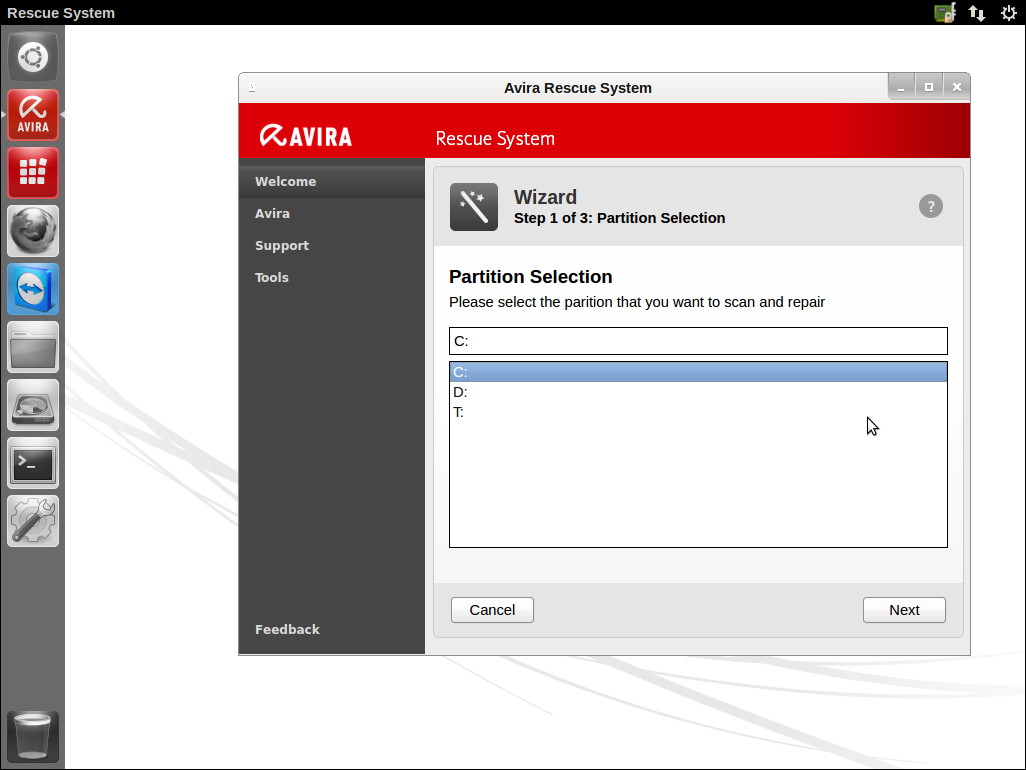This screenshot has height=770, width=1026.
Task: Select the T: partition in list
Action: click(698, 412)
